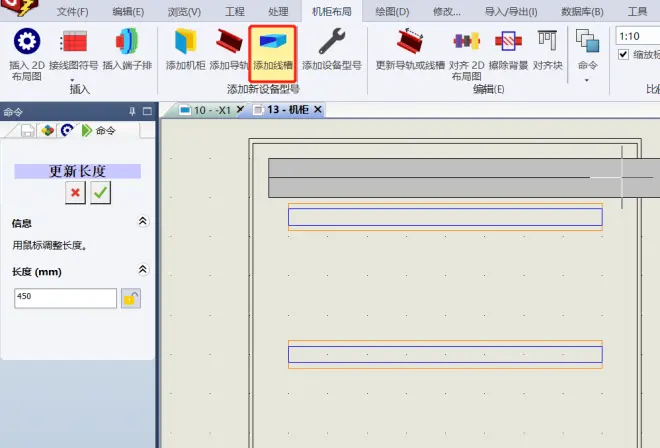Viewport: 660px width, 448px height.
Task: Switch to the Project (工程) tab
Action: click(x=234, y=11)
